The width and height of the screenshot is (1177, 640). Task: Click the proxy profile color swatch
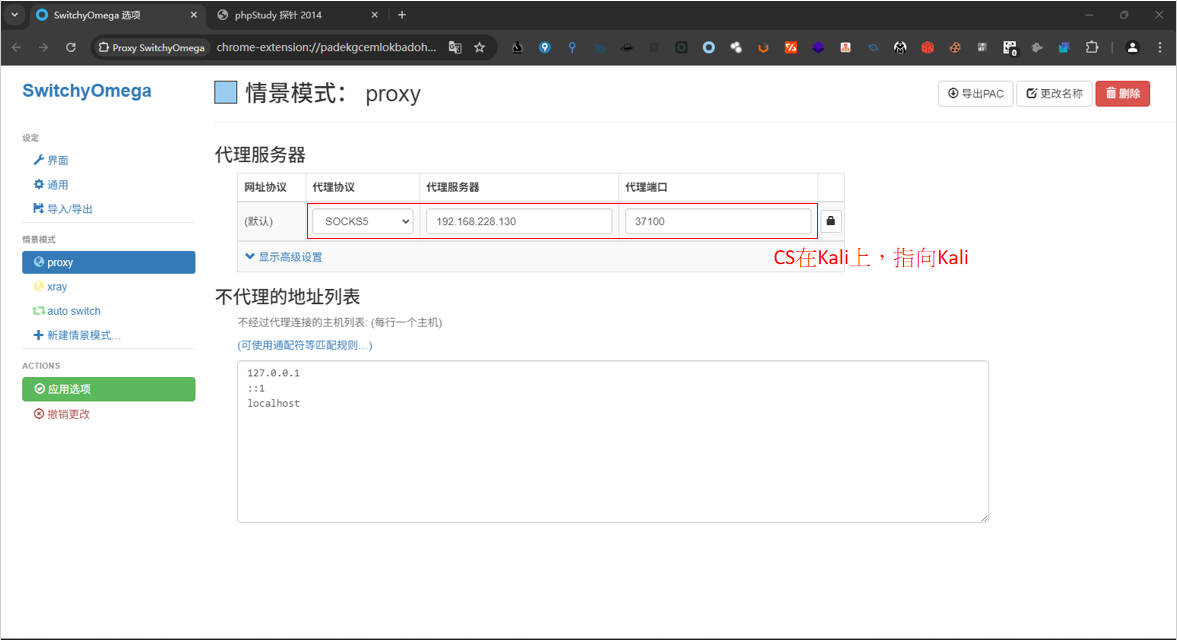226,92
